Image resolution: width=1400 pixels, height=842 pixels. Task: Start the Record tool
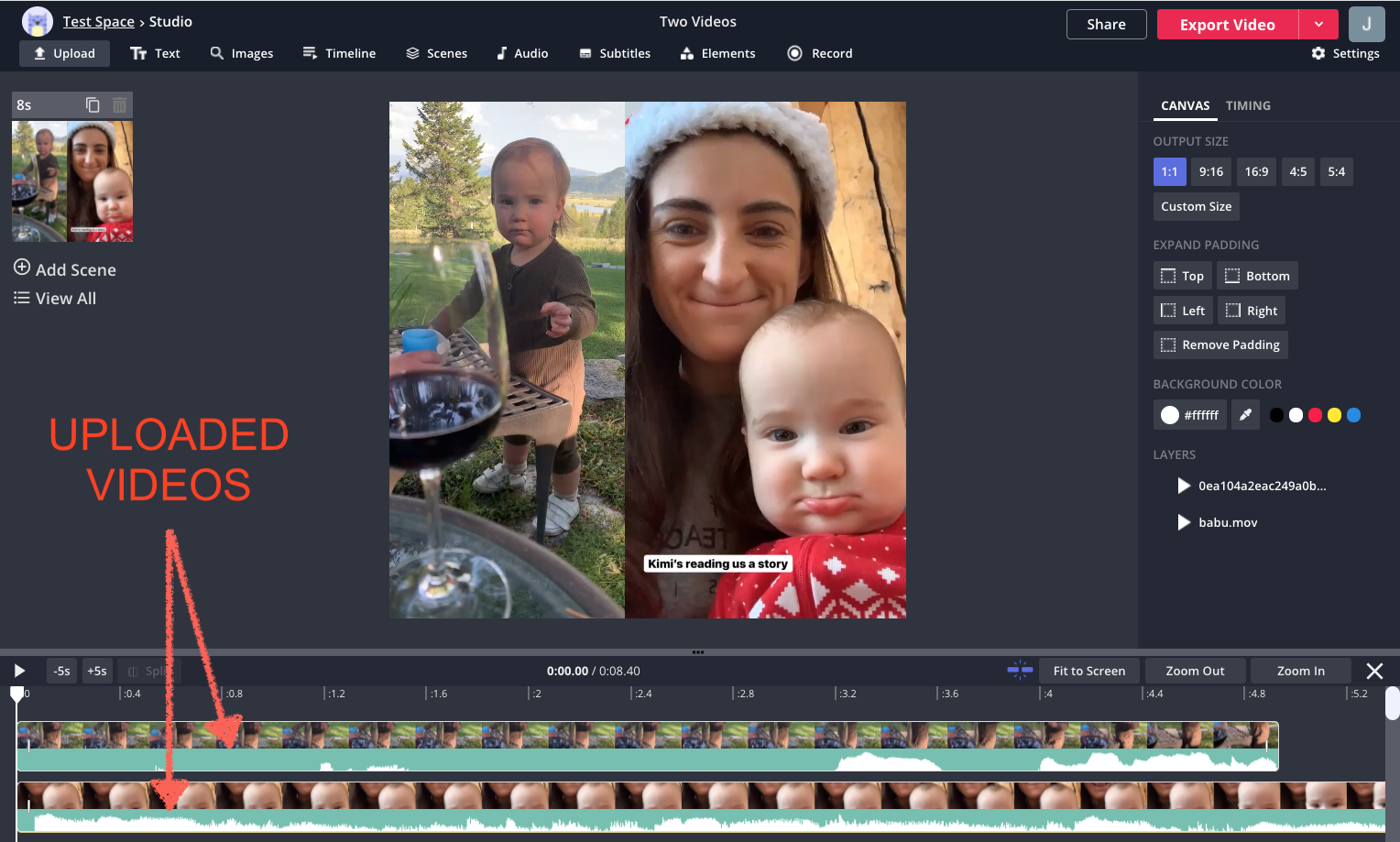click(x=820, y=53)
